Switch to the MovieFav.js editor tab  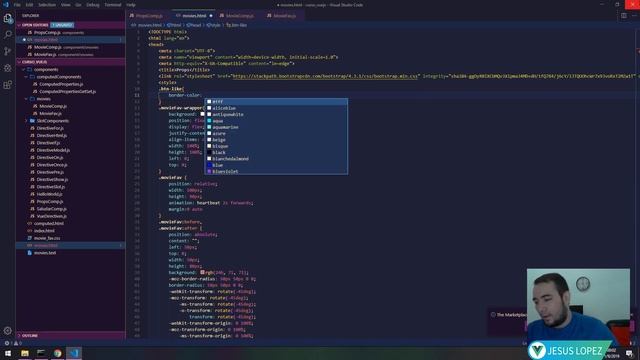[284, 16]
